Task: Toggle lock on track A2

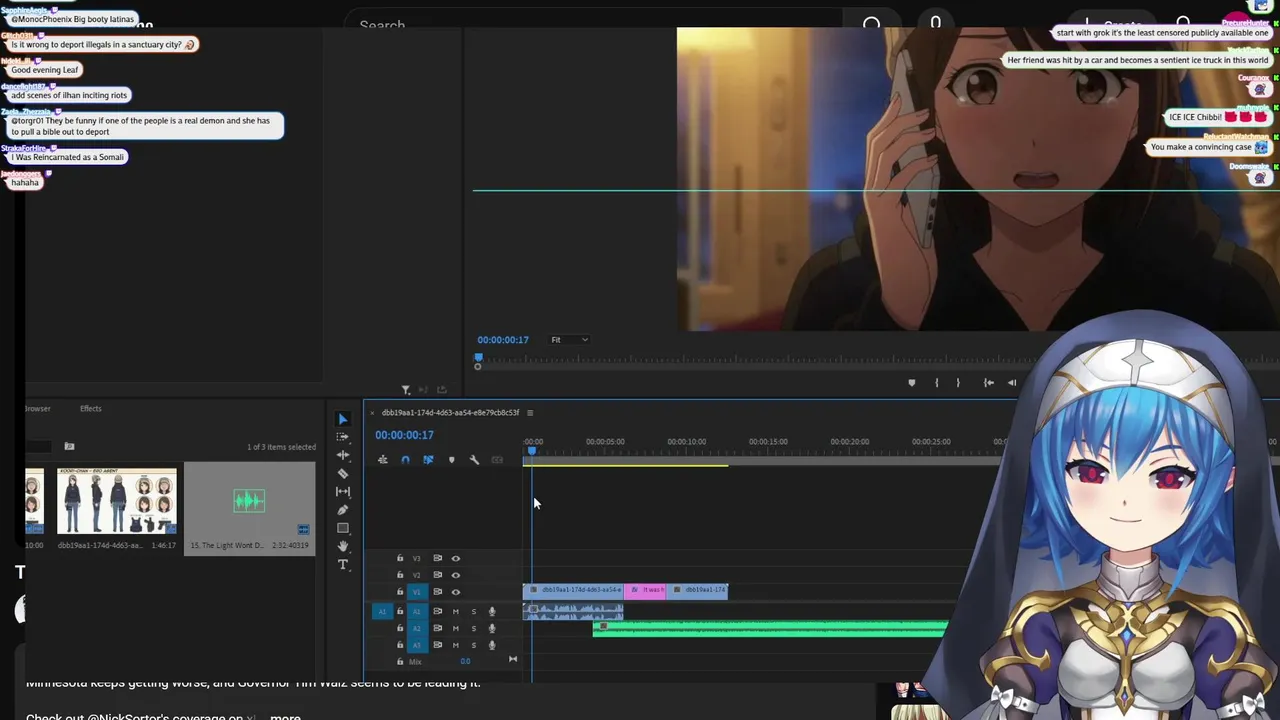Action: [x=400, y=628]
